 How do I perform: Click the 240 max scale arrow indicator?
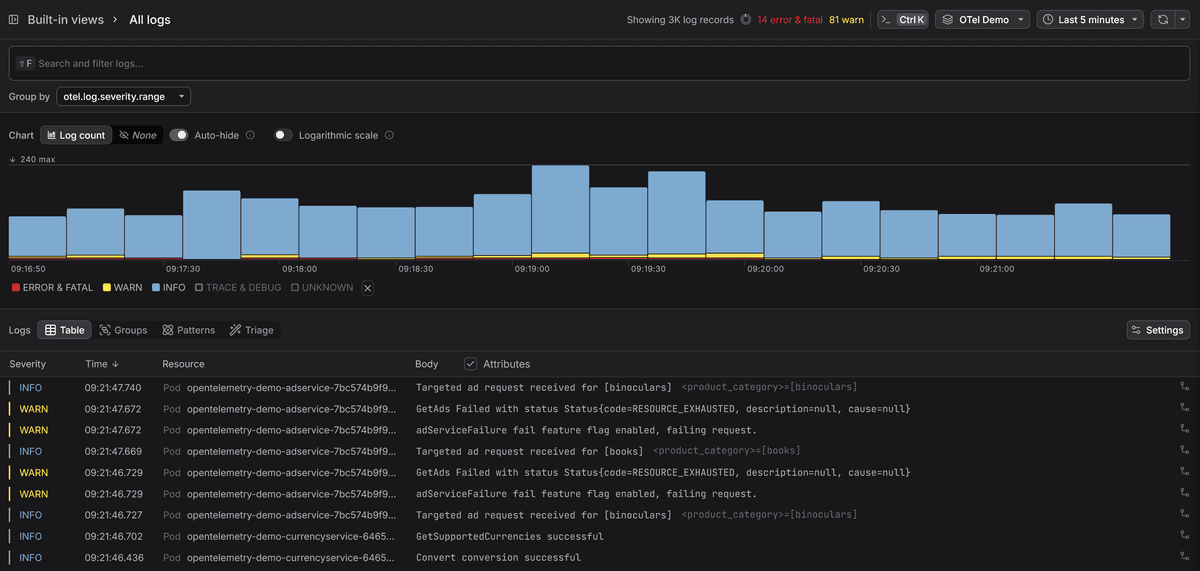(13, 159)
